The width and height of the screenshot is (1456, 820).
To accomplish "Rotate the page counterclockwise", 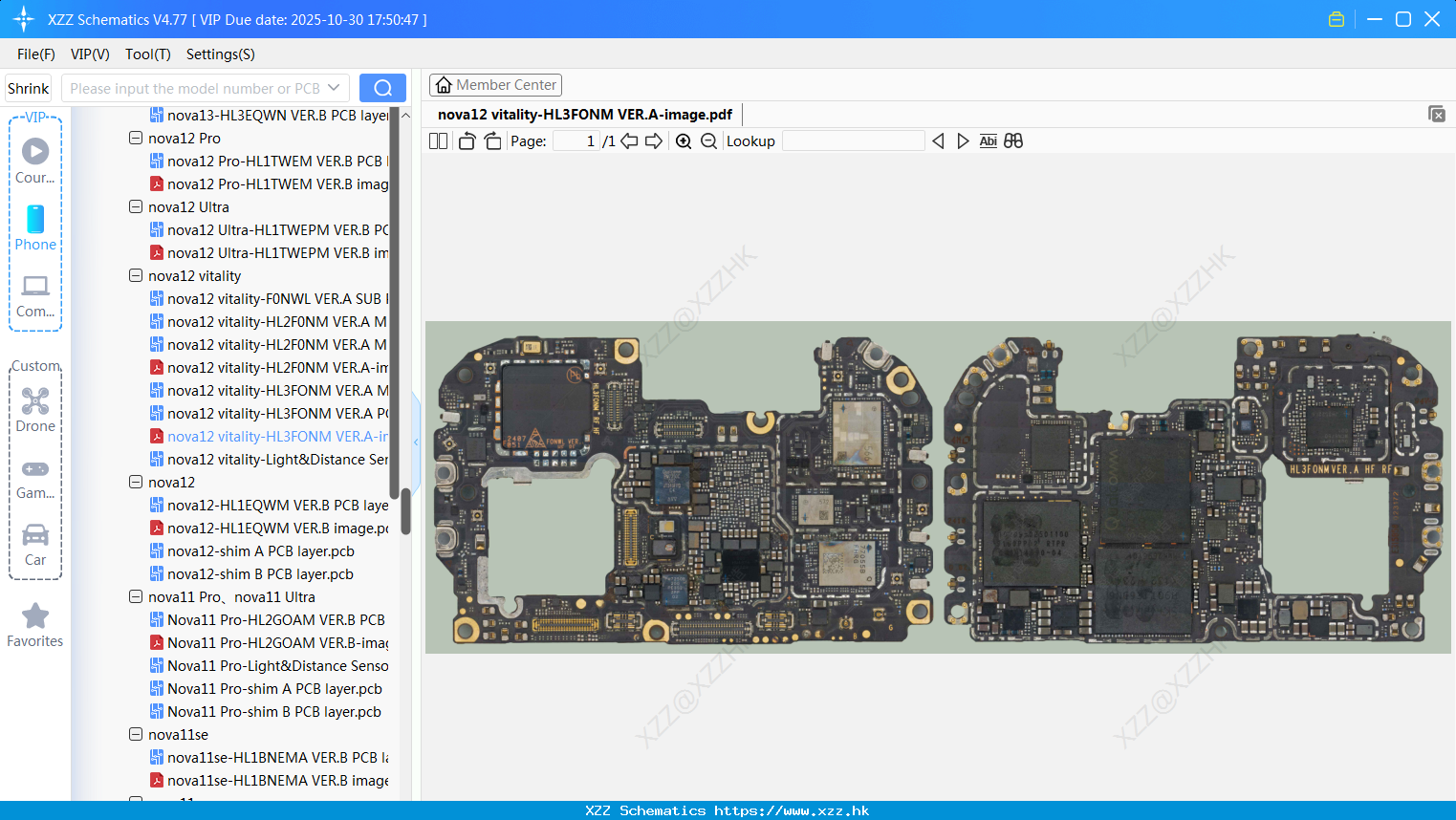I will [x=467, y=141].
